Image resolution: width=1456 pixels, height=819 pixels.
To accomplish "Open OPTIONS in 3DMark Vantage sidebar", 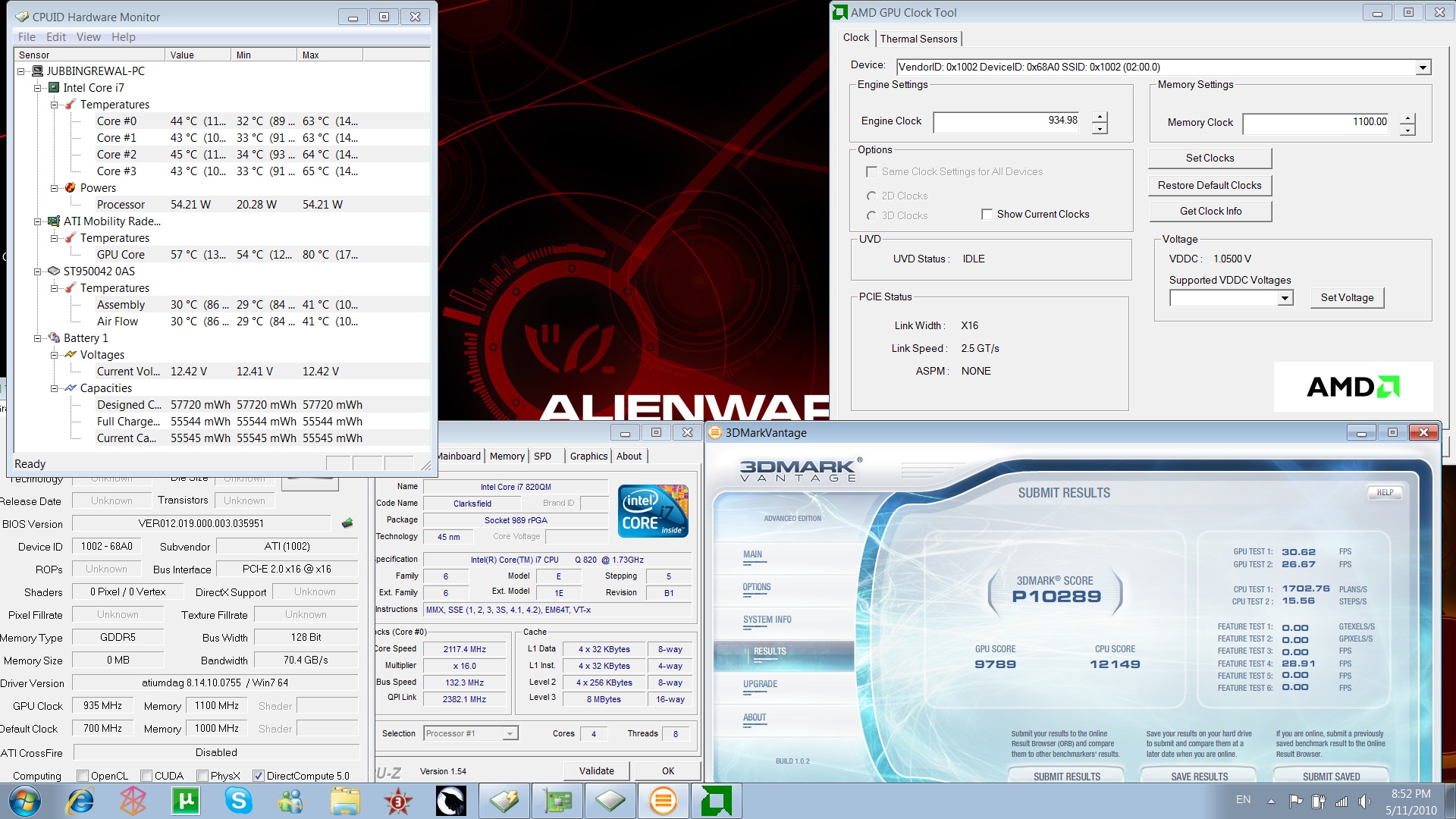I will click(x=756, y=587).
